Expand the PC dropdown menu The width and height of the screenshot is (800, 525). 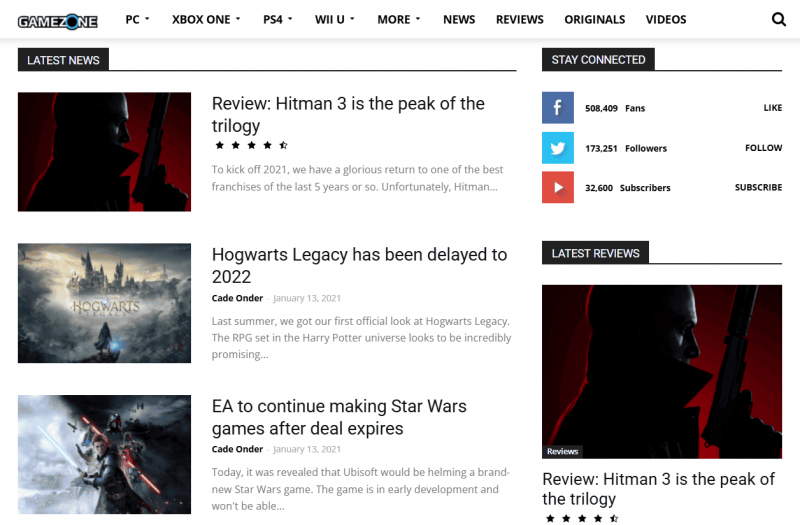[137, 19]
